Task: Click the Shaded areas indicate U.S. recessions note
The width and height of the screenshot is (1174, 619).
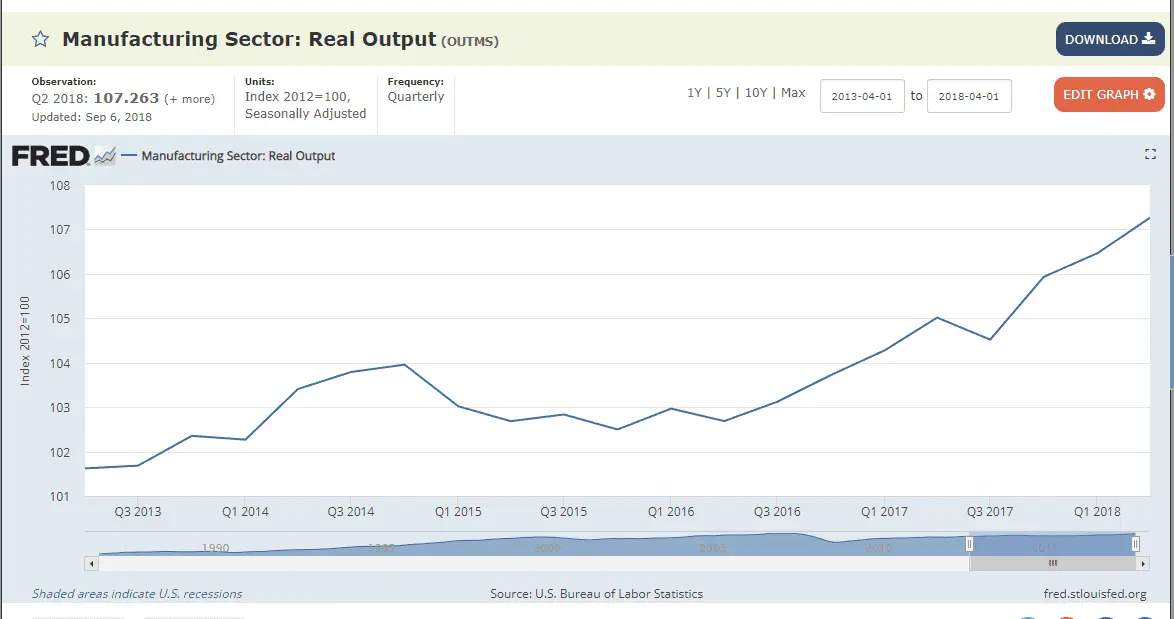Action: [x=137, y=594]
